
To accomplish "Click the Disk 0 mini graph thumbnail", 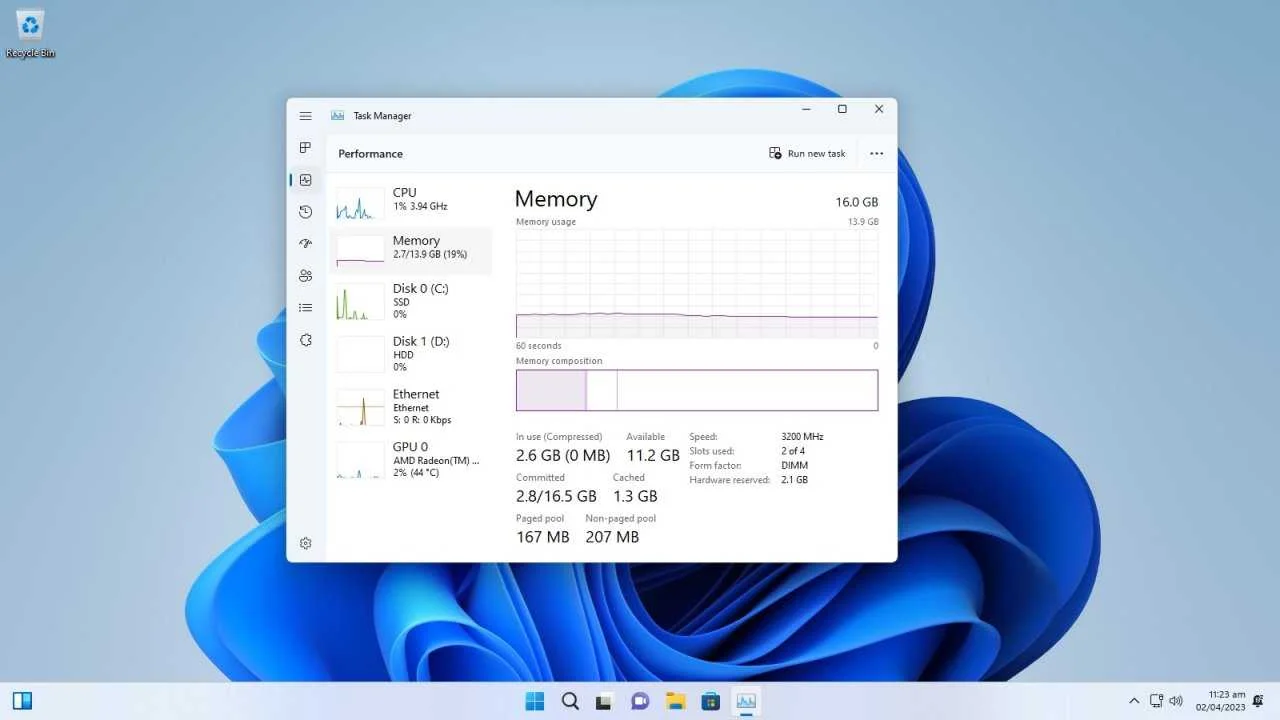I will click(x=360, y=302).
